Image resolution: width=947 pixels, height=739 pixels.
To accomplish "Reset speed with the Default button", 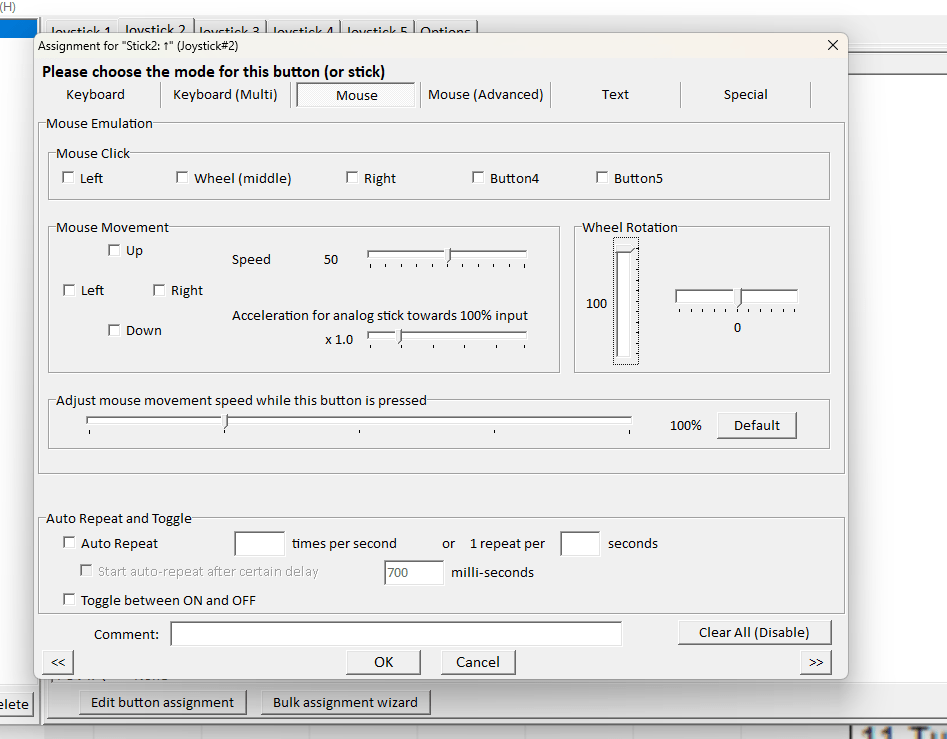I will 757,426.
